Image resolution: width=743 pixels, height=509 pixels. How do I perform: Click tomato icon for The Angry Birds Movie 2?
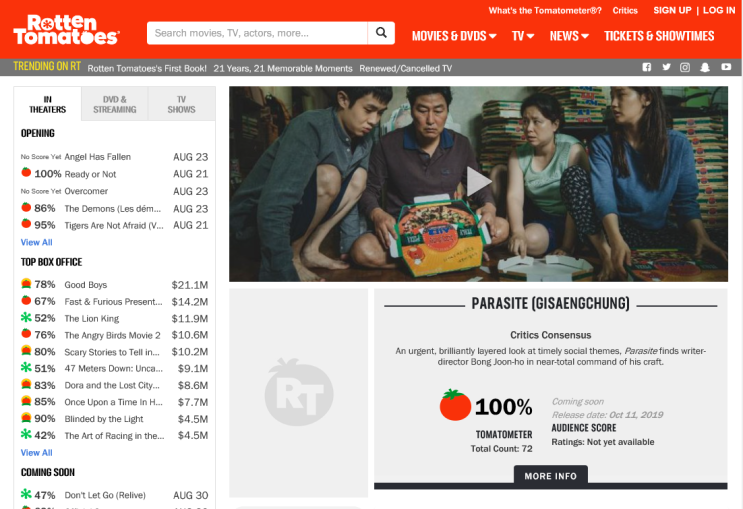26,334
